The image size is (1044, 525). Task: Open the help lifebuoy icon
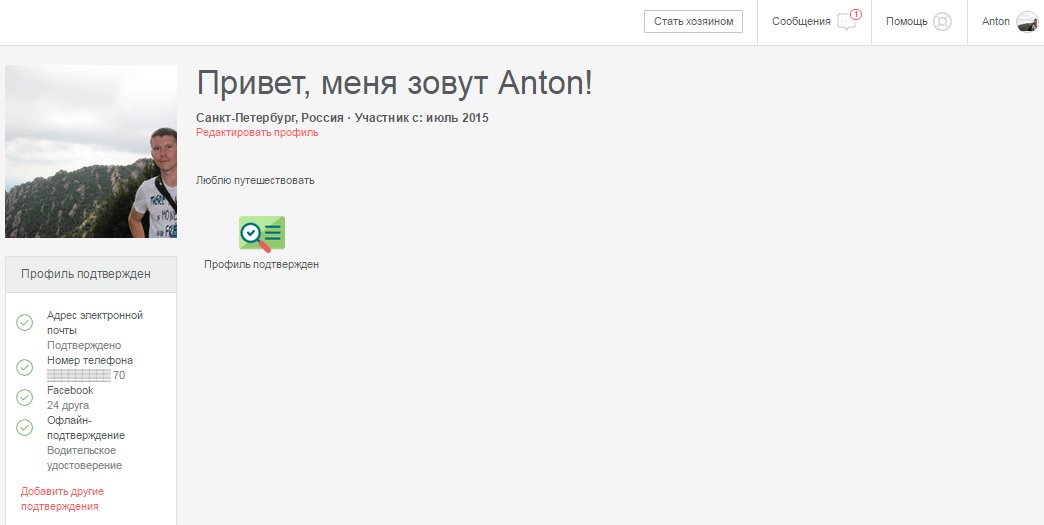coord(942,21)
